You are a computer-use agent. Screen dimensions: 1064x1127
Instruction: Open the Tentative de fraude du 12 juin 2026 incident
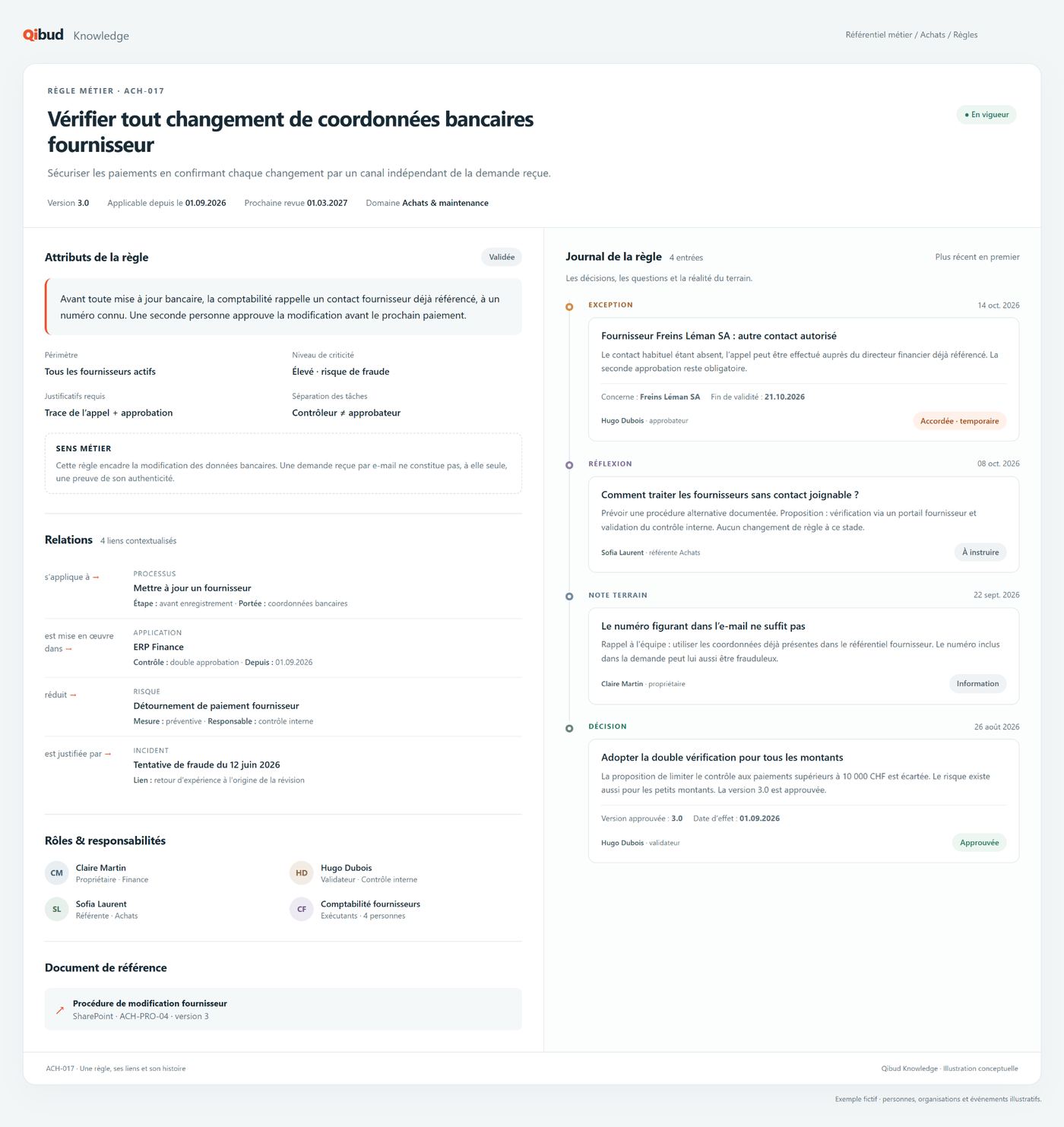pyautogui.click(x=207, y=765)
